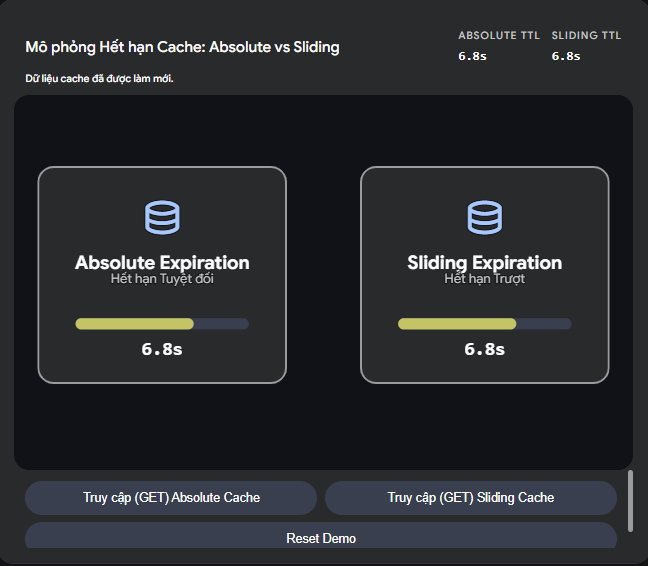The height and width of the screenshot is (566, 648).
Task: Click the Reset Demo button
Action: 321,538
